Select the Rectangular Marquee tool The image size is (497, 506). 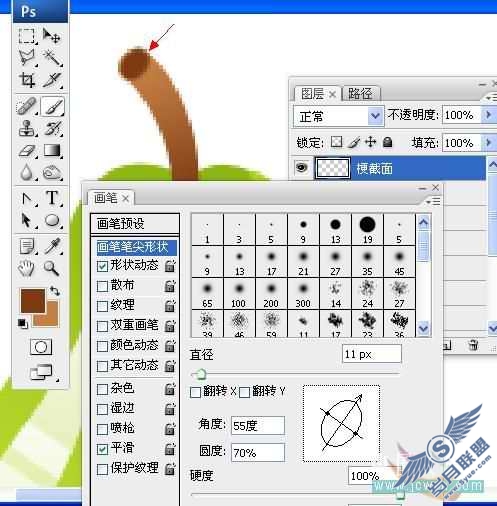pos(27,36)
